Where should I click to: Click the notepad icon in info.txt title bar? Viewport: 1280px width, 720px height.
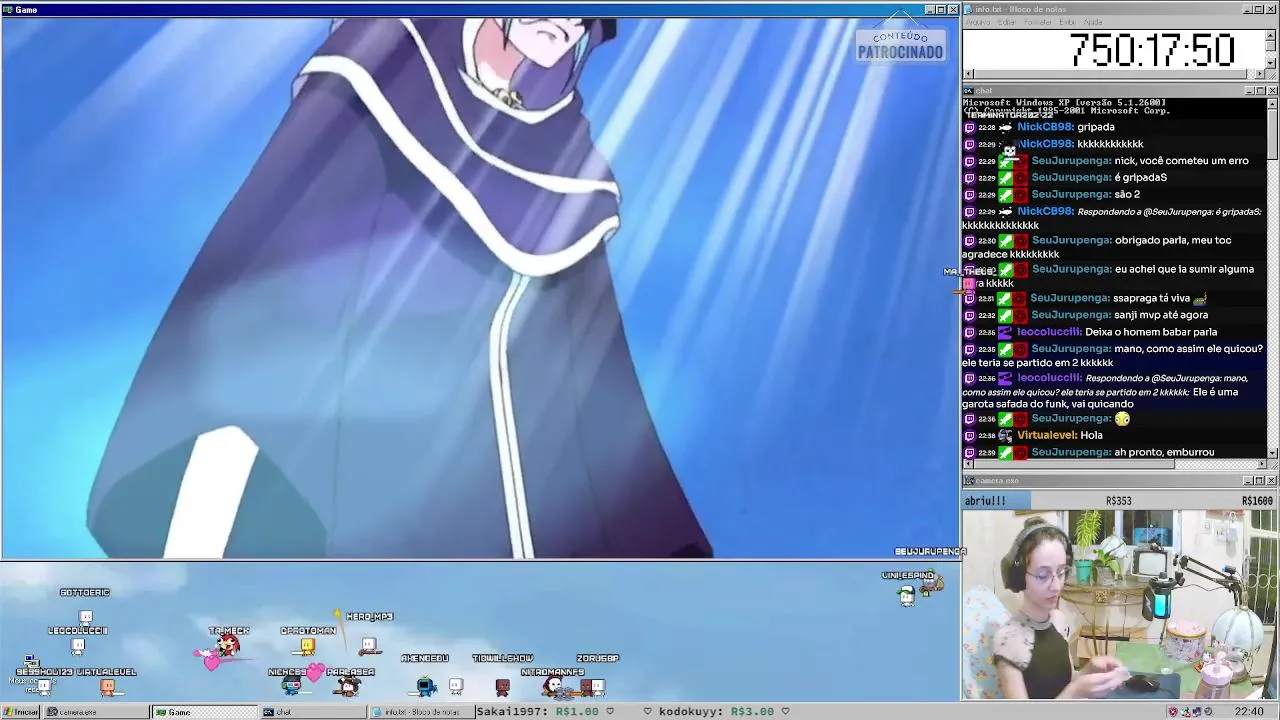pyautogui.click(x=969, y=9)
